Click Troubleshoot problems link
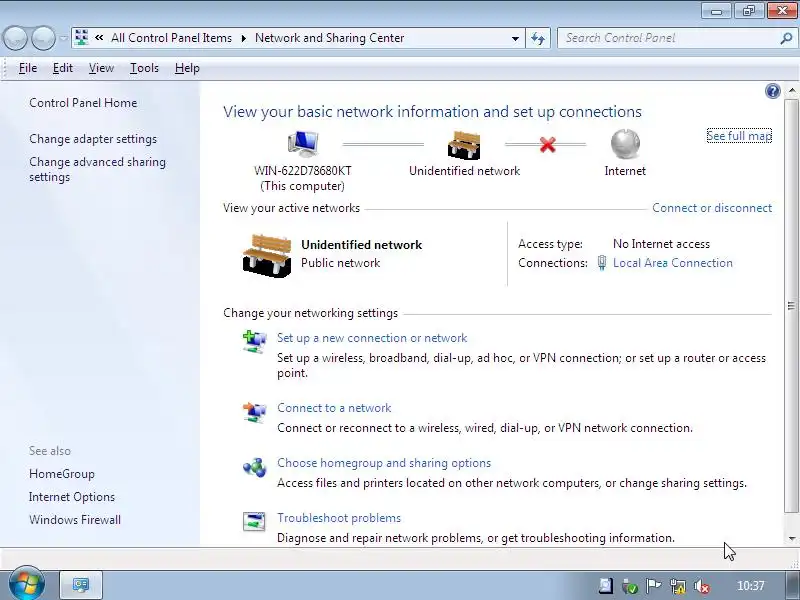Viewport: 800px width, 600px height. [x=339, y=518]
